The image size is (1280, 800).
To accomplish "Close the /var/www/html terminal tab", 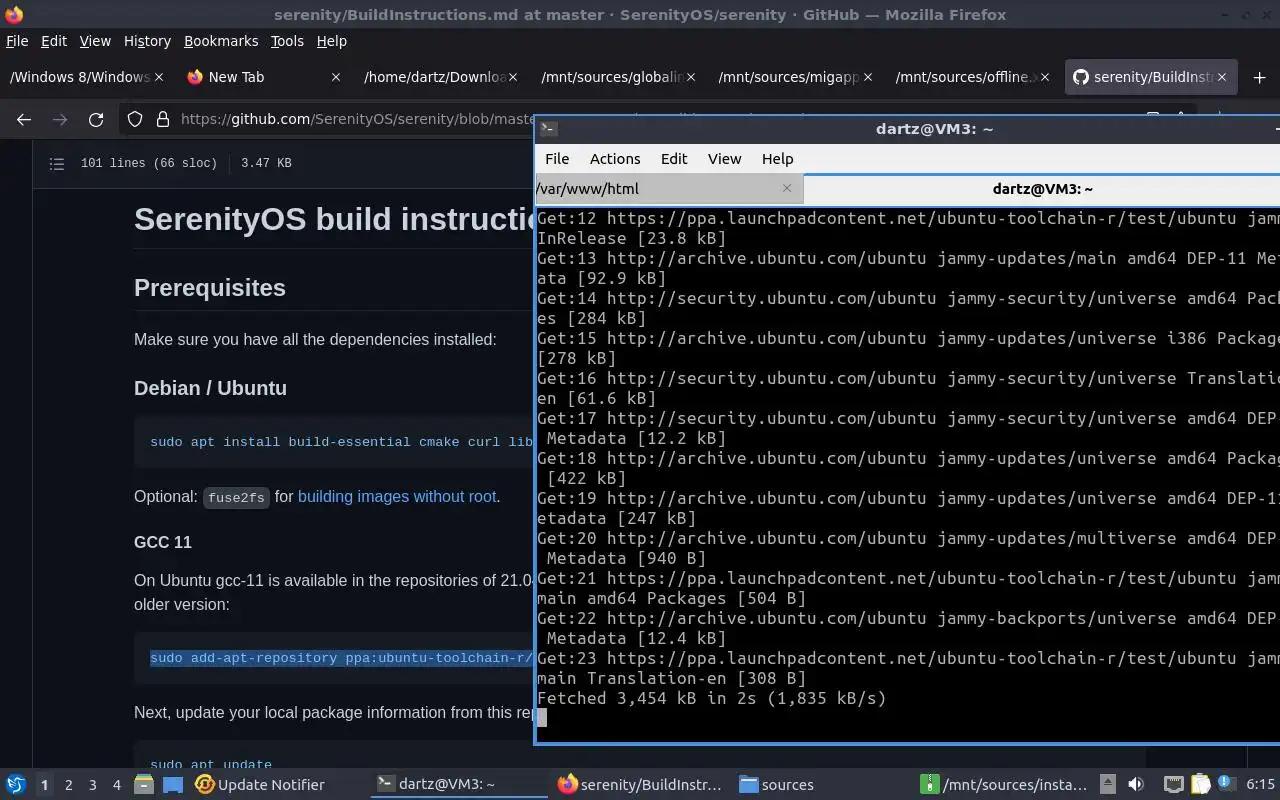I will (787, 188).
